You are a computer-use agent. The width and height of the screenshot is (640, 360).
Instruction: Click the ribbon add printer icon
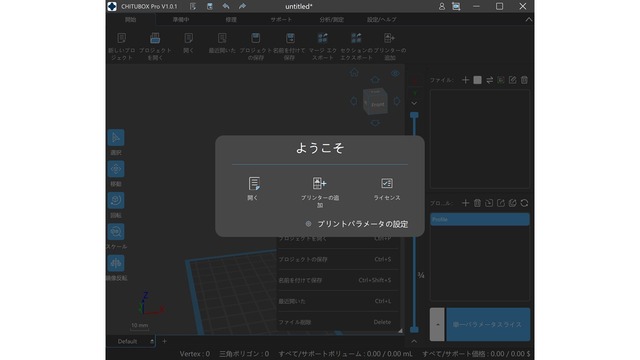pos(389,38)
